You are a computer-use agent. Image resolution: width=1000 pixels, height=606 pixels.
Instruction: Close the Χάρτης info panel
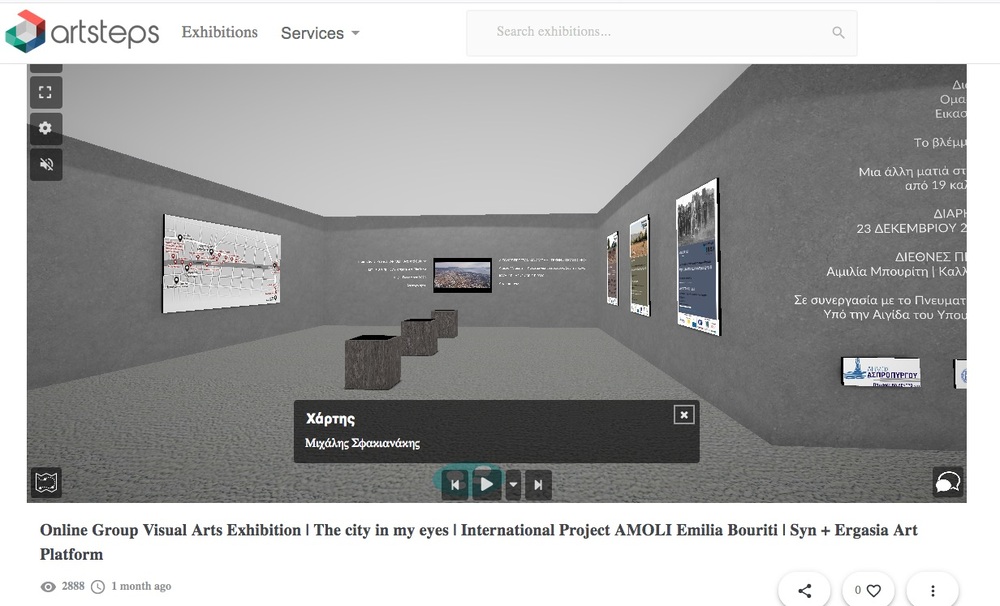coord(683,415)
